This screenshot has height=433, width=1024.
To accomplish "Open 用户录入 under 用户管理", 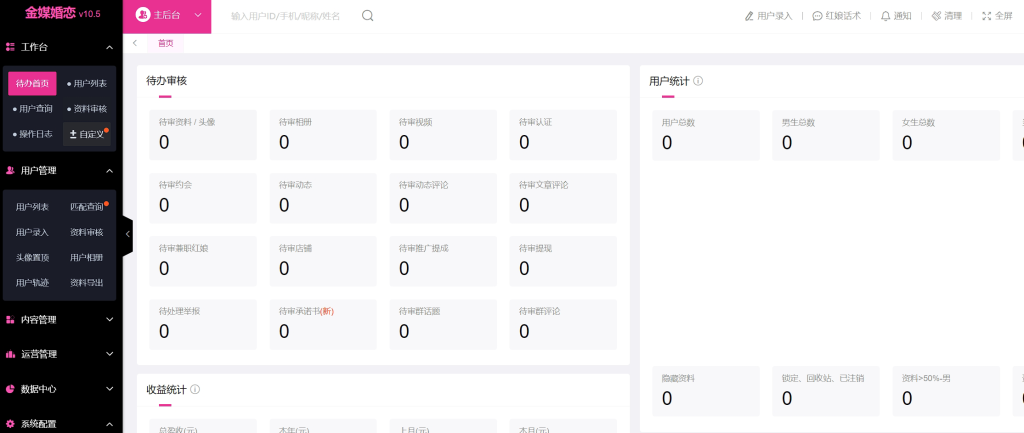I will (x=32, y=233).
